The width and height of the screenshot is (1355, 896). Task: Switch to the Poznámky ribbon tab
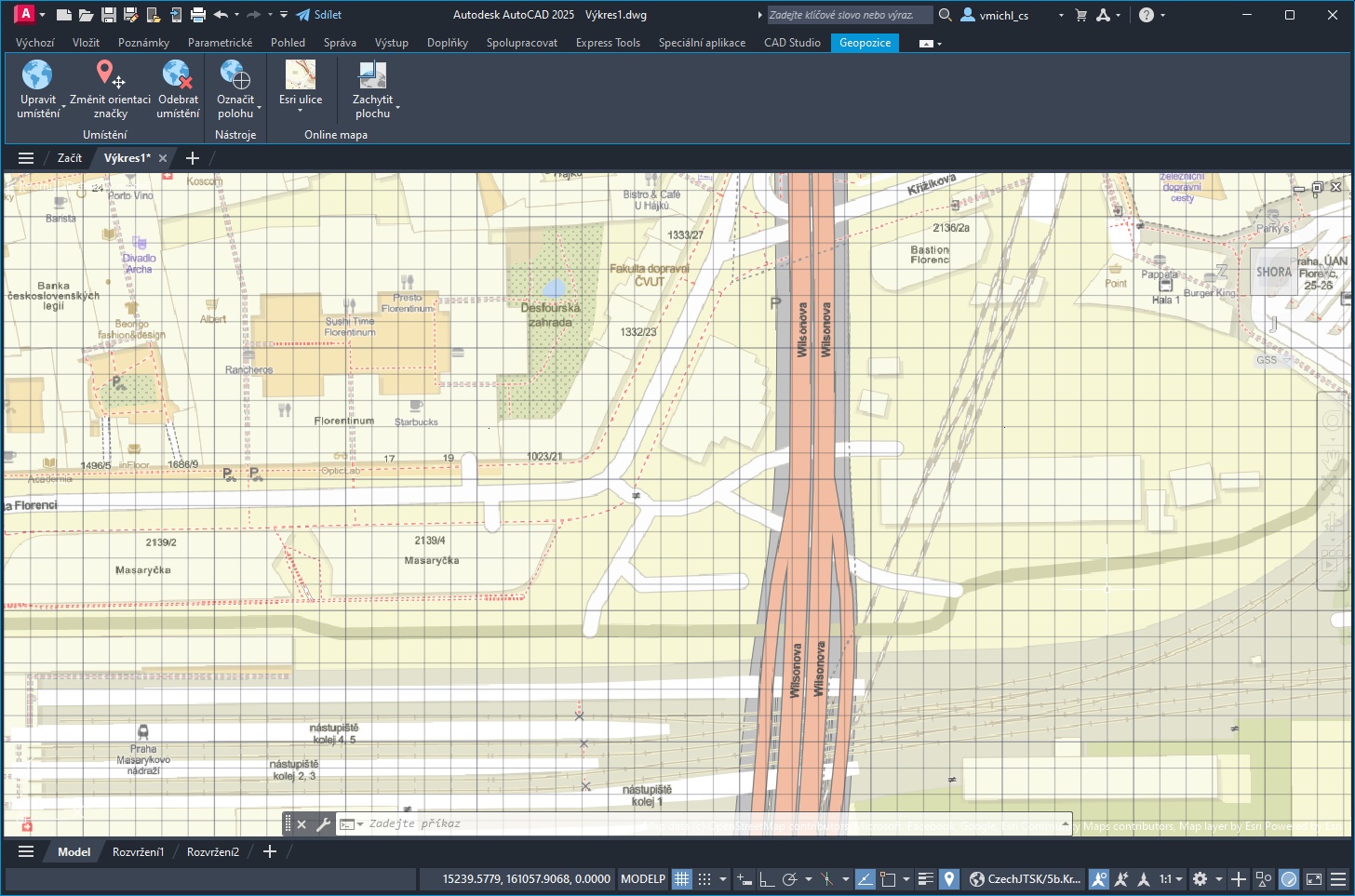(143, 43)
